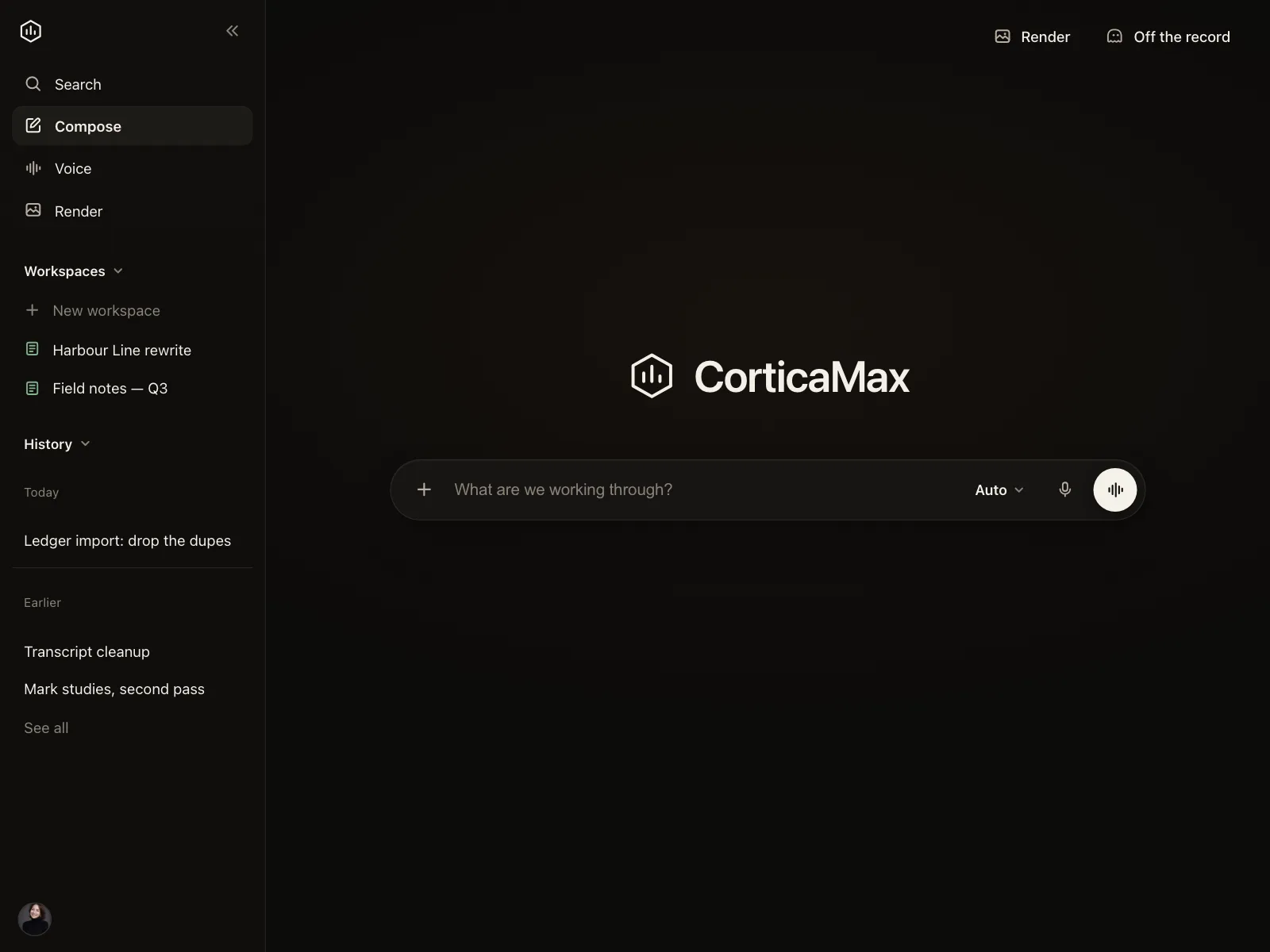Click the Compose pencil icon

pos(33,125)
